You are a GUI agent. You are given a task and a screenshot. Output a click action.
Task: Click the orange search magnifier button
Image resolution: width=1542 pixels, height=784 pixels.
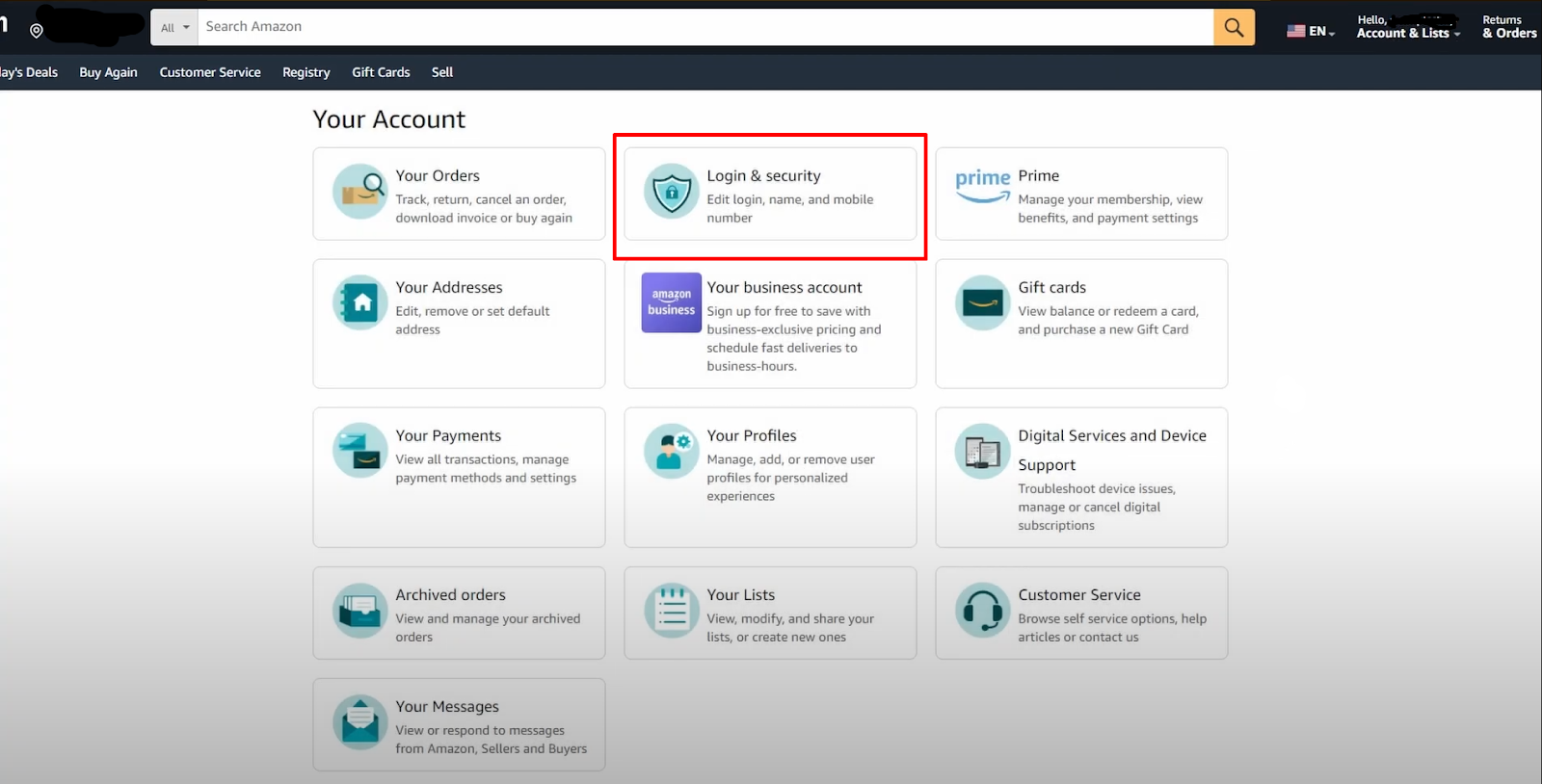1234,27
